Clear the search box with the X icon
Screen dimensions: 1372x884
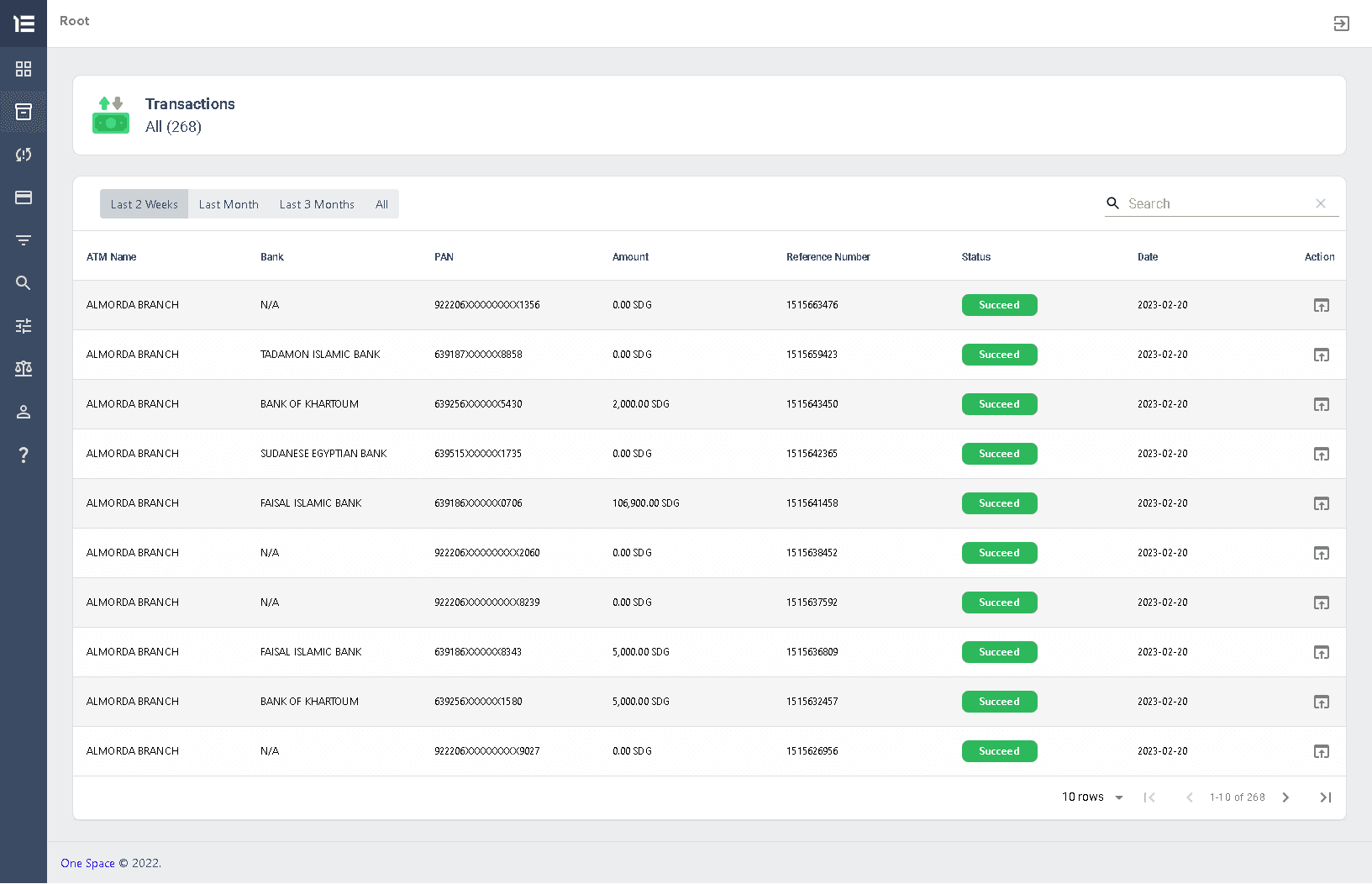point(1320,203)
